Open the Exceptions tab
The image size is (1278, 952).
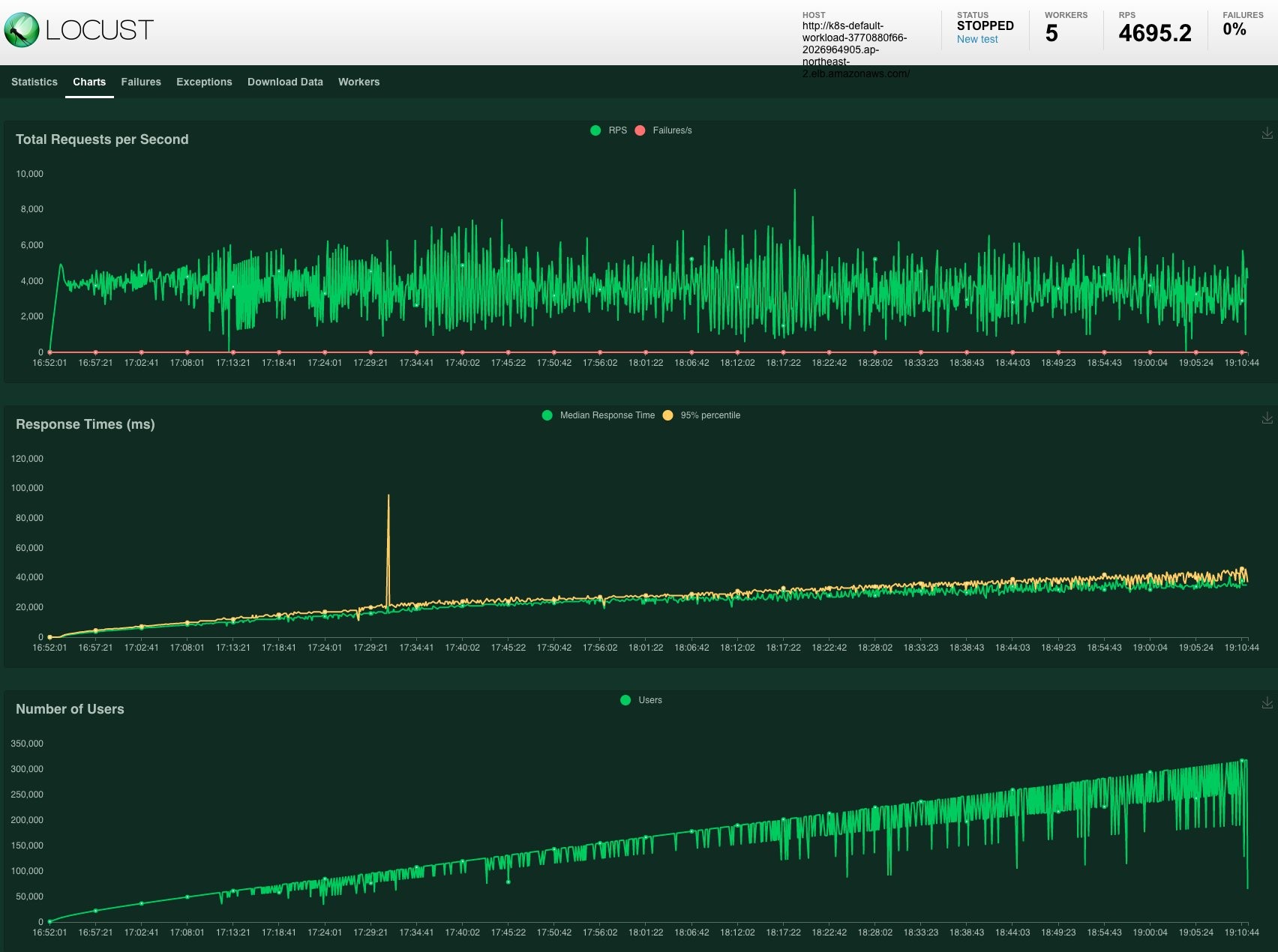click(204, 82)
